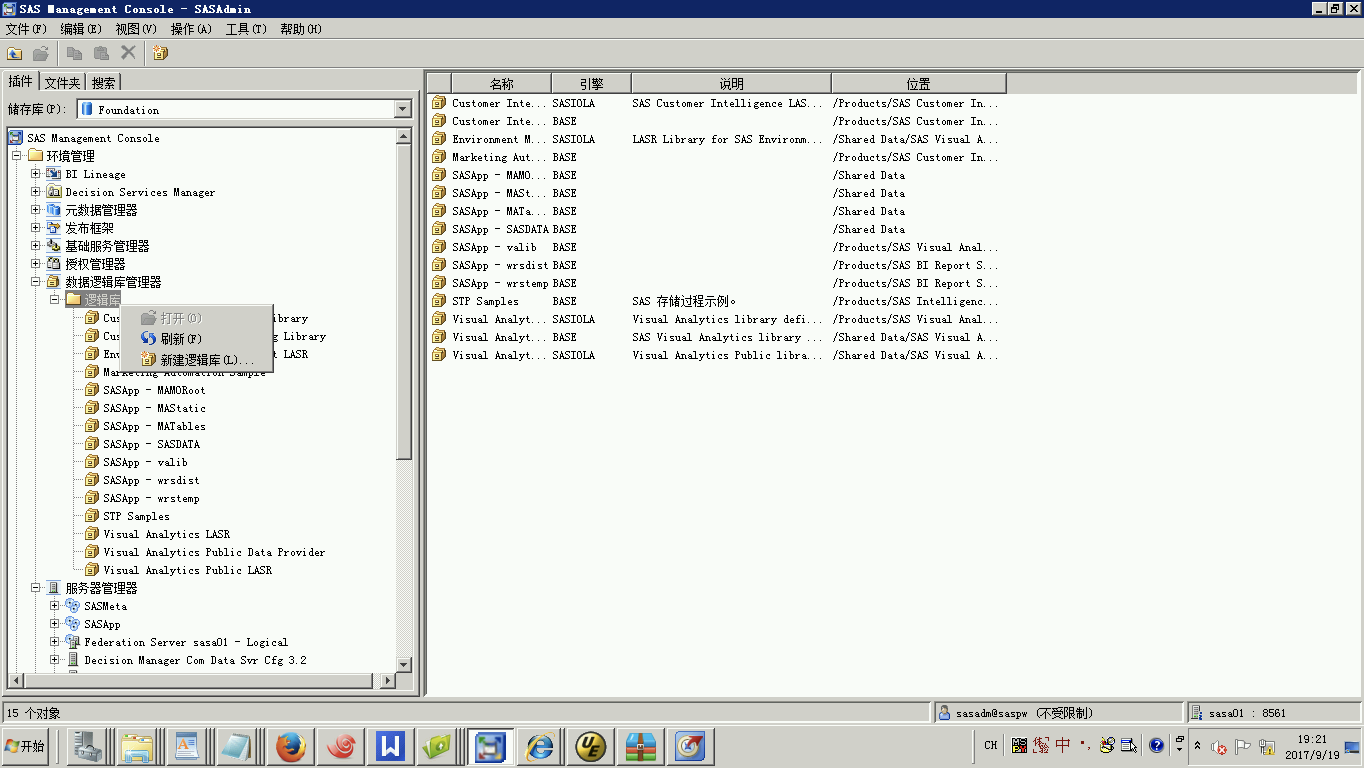Viewport: 1364px width, 768px height.
Task: Click the paste icon in the toolbar
Action: point(101,53)
